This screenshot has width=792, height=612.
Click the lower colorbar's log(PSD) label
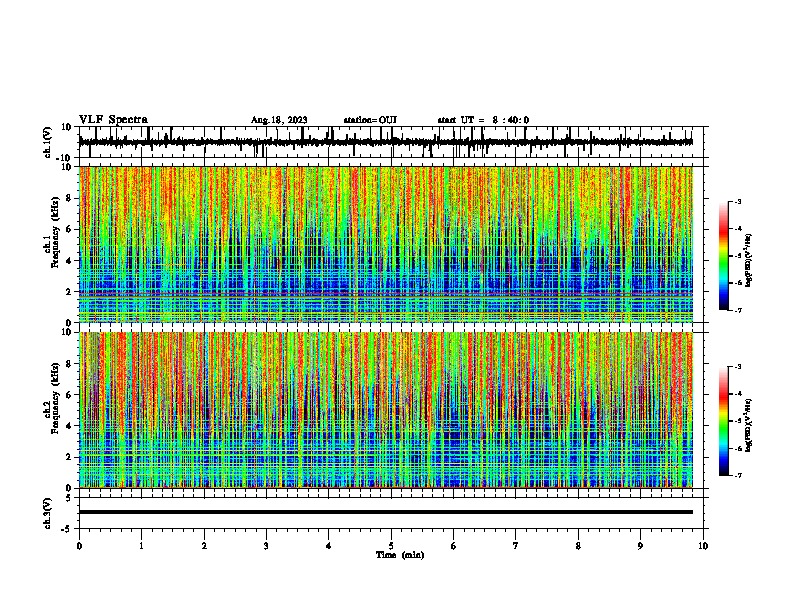click(x=748, y=426)
